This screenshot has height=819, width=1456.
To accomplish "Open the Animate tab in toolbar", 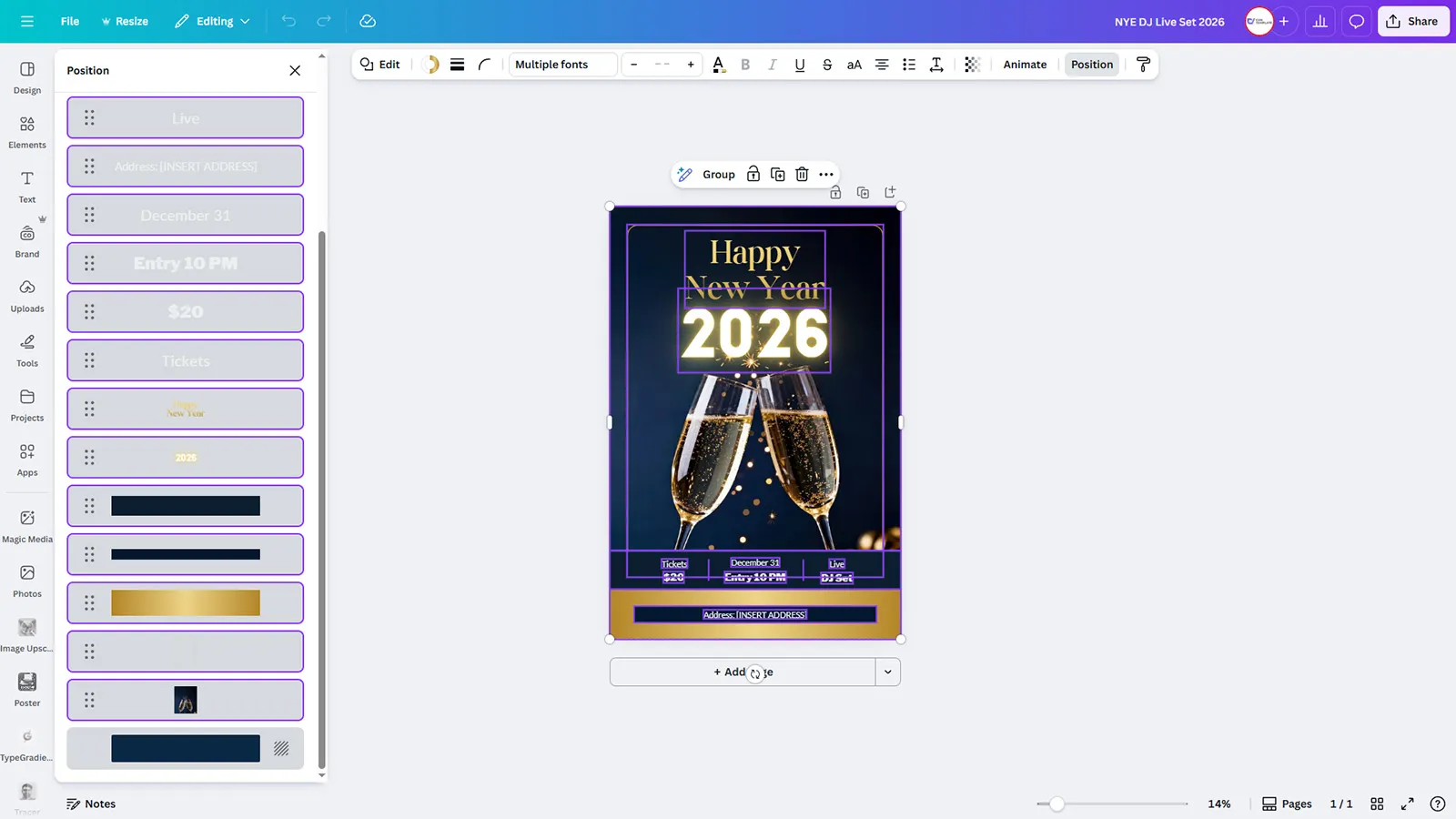I will (x=1025, y=65).
